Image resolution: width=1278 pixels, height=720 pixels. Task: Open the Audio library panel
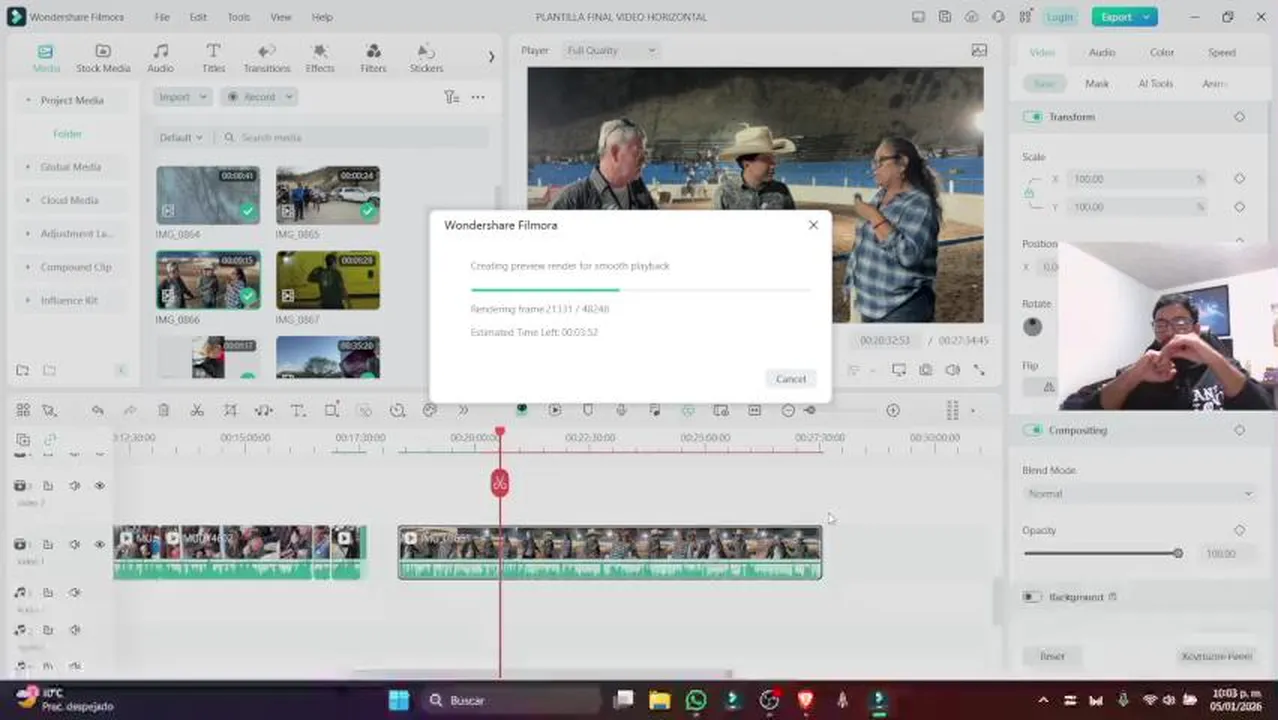[x=160, y=59]
